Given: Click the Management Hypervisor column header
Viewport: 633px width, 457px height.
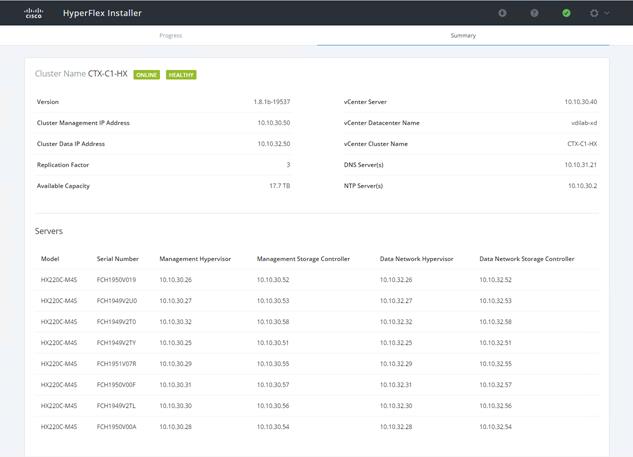Looking at the screenshot, I should point(195,259).
